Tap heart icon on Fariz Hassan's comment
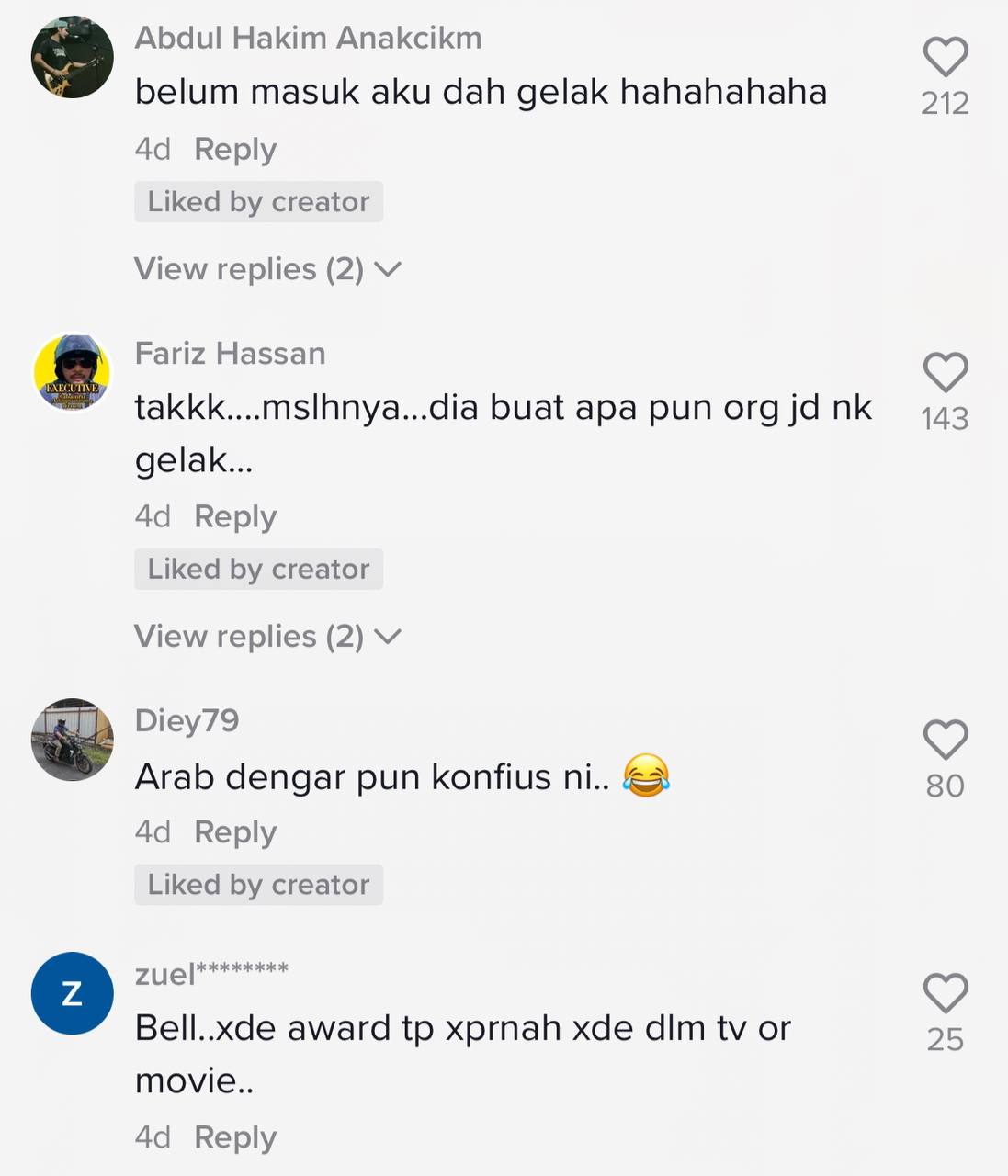This screenshot has height=1176, width=1008. 946,372
